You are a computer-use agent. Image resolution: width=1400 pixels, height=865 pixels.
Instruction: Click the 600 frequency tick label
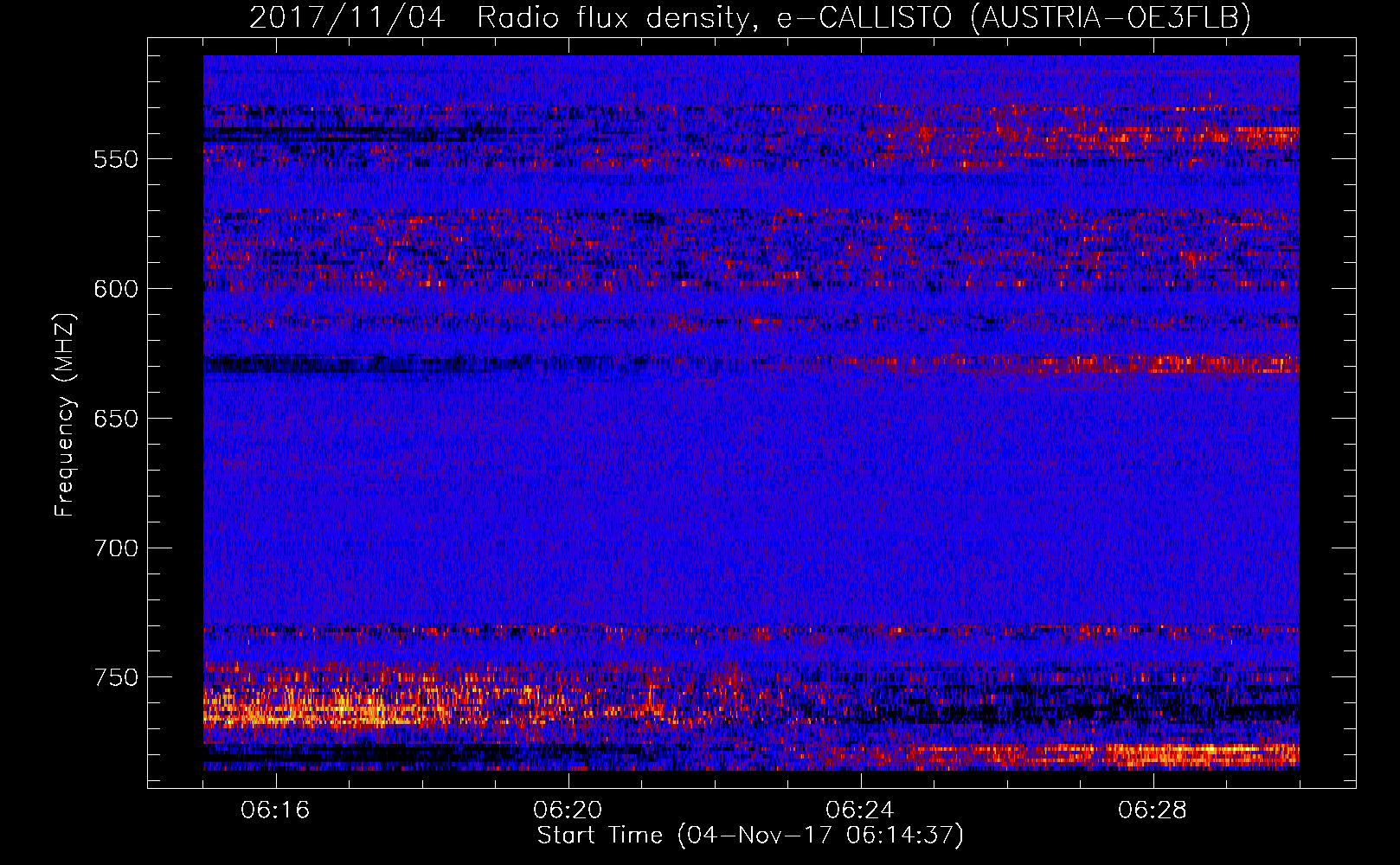coord(116,289)
